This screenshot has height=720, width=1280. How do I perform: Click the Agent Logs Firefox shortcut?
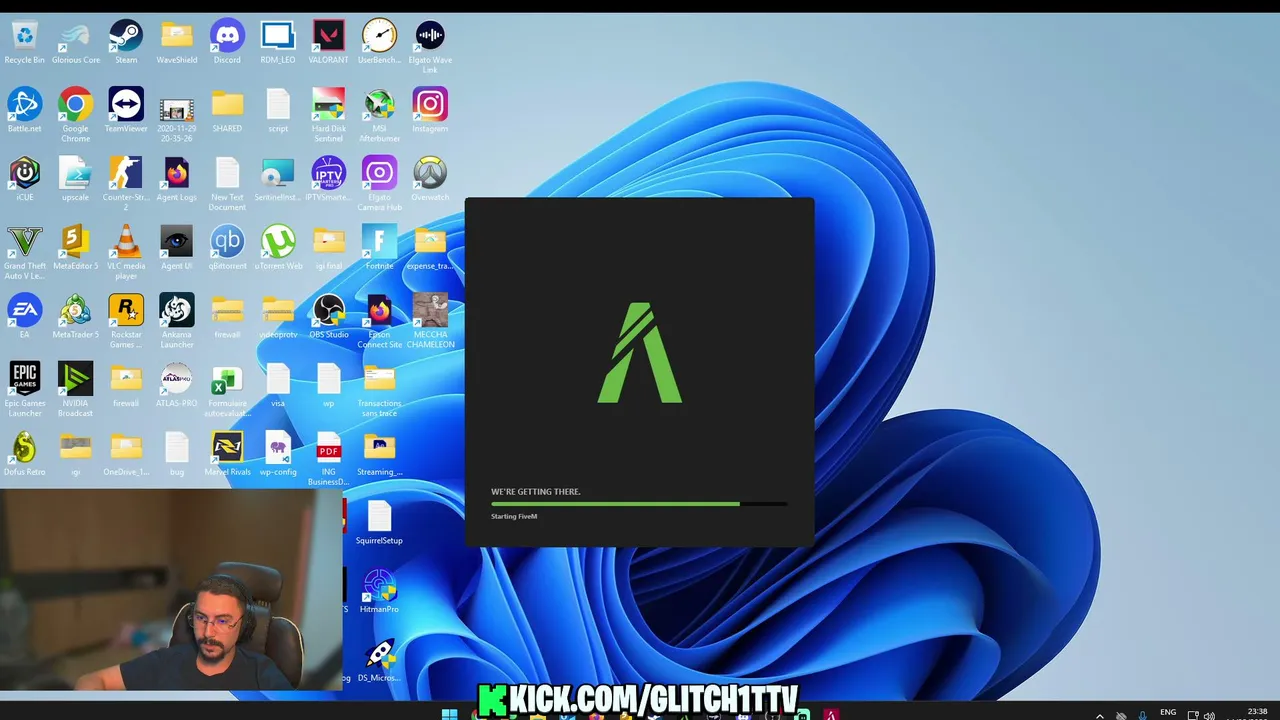click(x=177, y=173)
